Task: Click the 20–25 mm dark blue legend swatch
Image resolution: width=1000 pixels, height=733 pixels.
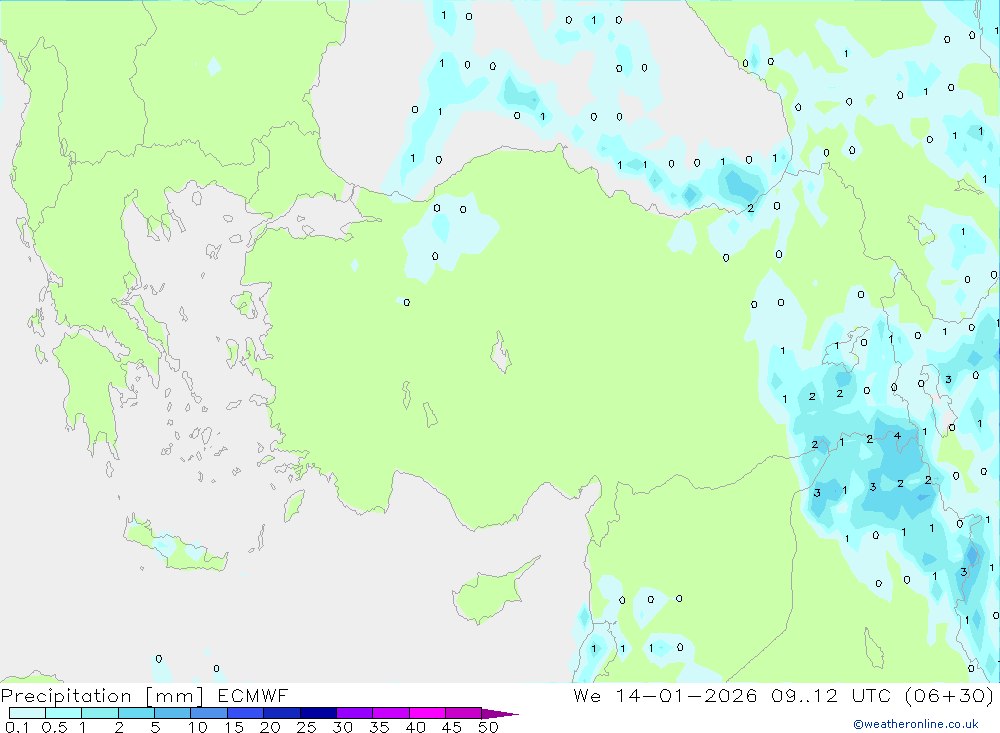Action: point(281,713)
